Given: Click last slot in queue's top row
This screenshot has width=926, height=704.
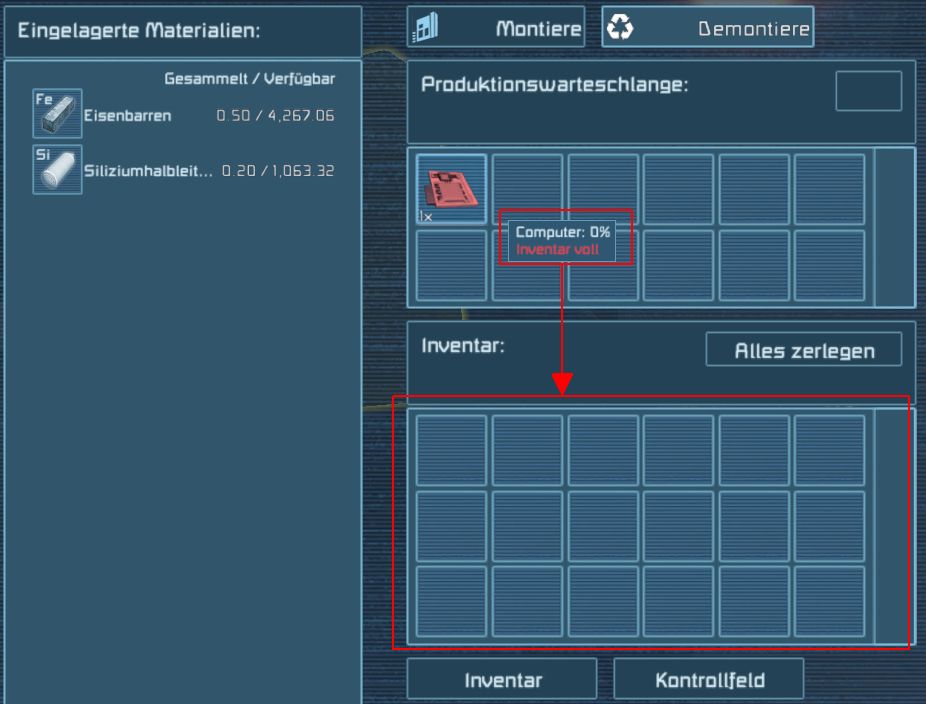Looking at the screenshot, I should [829, 188].
